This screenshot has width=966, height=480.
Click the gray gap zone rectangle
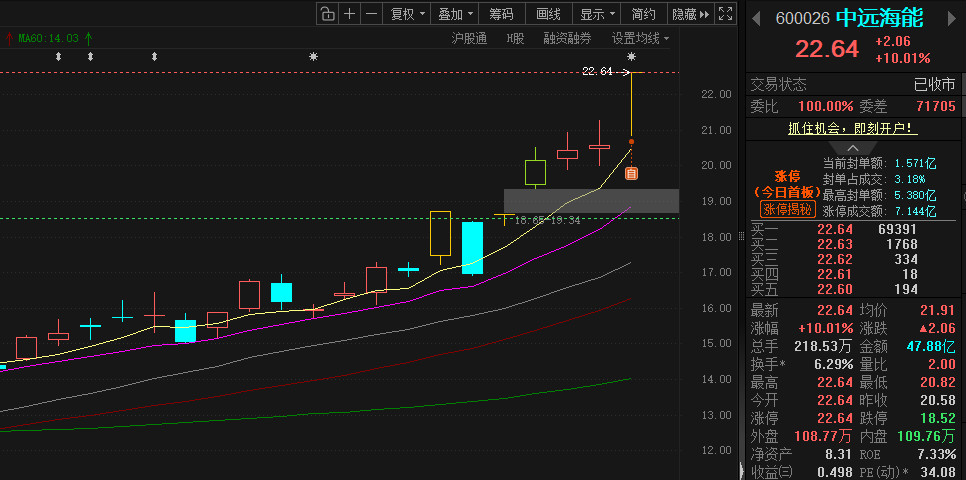point(591,201)
